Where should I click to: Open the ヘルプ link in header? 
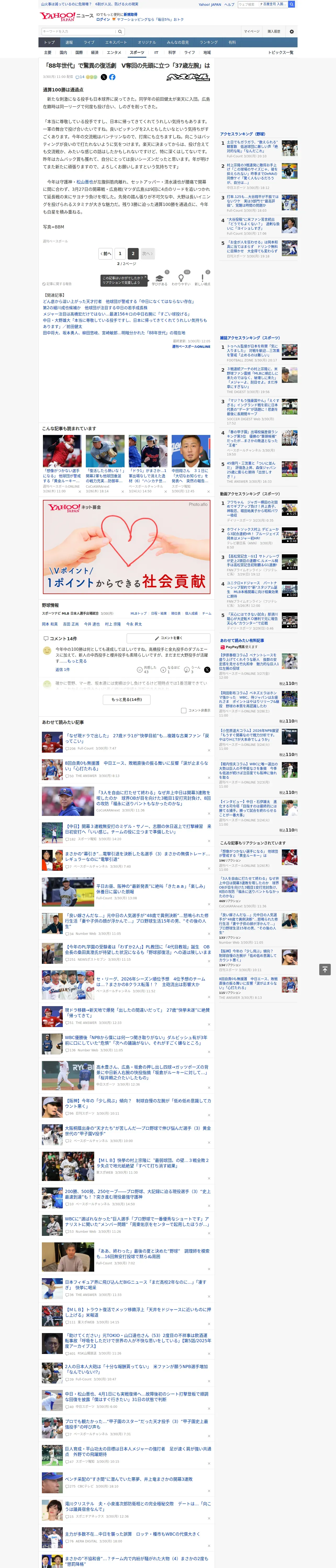tap(229, 4)
